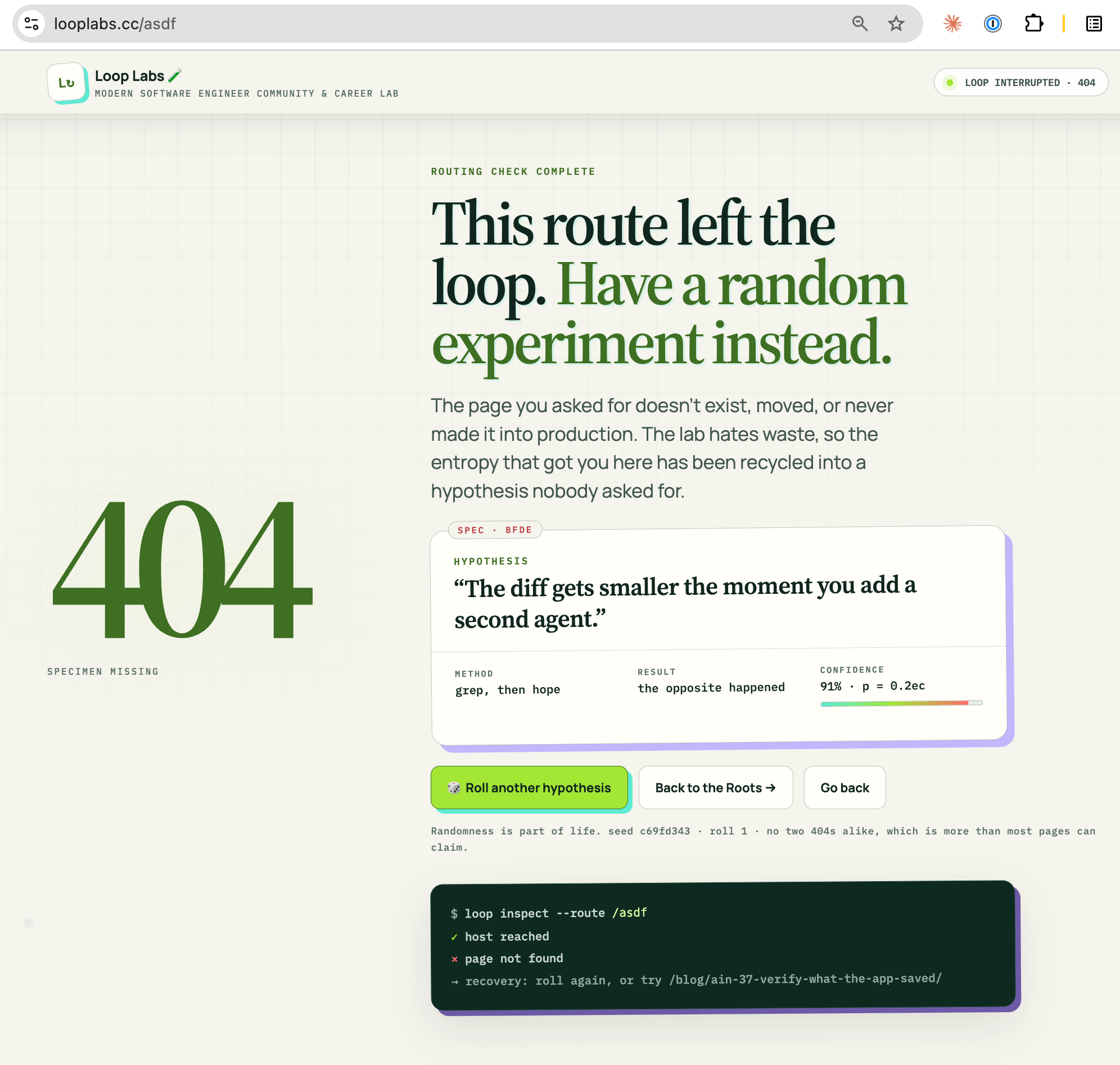Viewport: 1120px width, 1065px height.
Task: Click the 'SPECIMEN MISSING' caption
Action: tap(103, 671)
